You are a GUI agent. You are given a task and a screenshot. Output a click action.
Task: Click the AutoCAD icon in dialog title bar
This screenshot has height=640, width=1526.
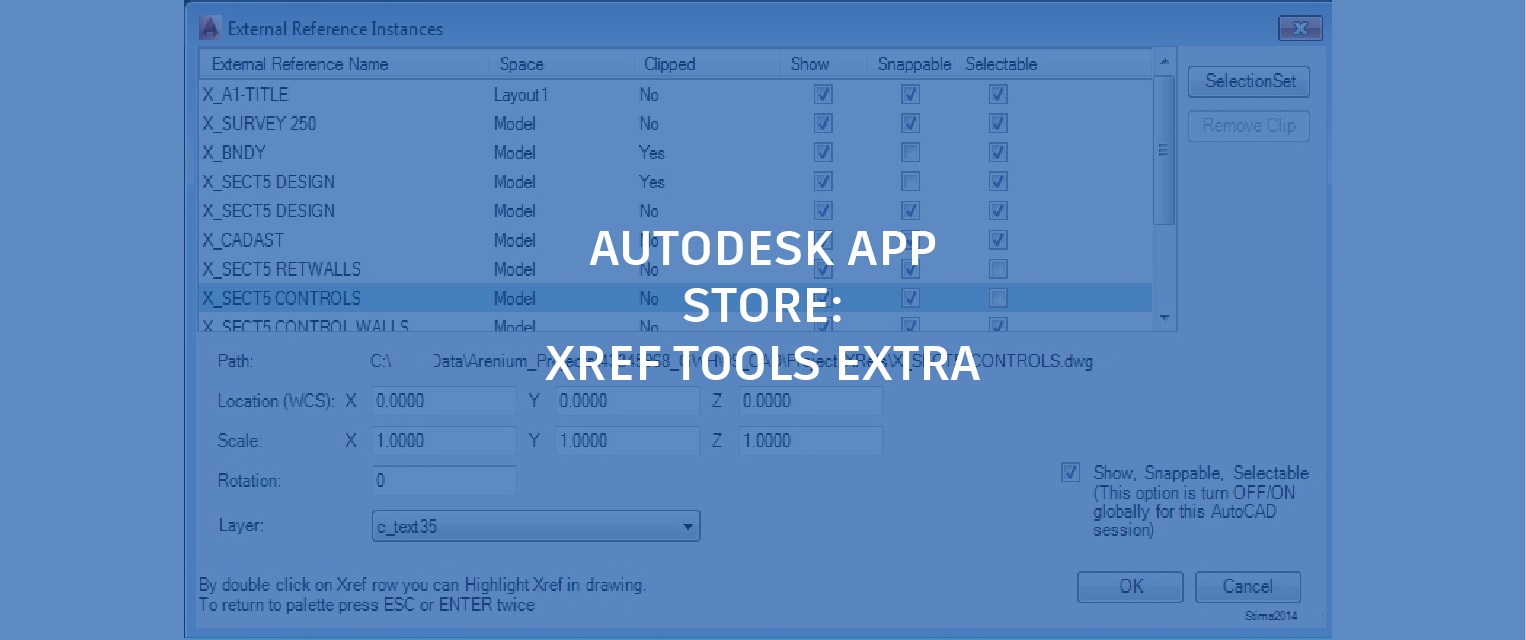[209, 28]
